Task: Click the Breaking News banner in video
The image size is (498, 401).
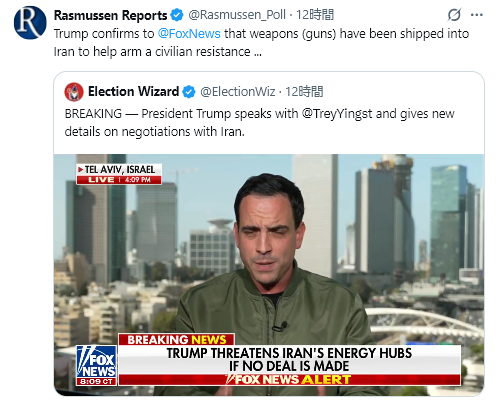Action: (177, 339)
